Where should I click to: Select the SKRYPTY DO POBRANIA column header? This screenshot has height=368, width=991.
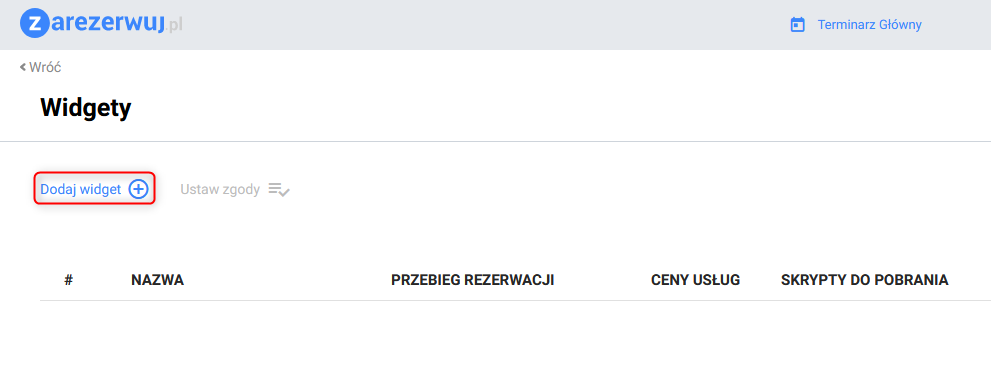(x=865, y=279)
